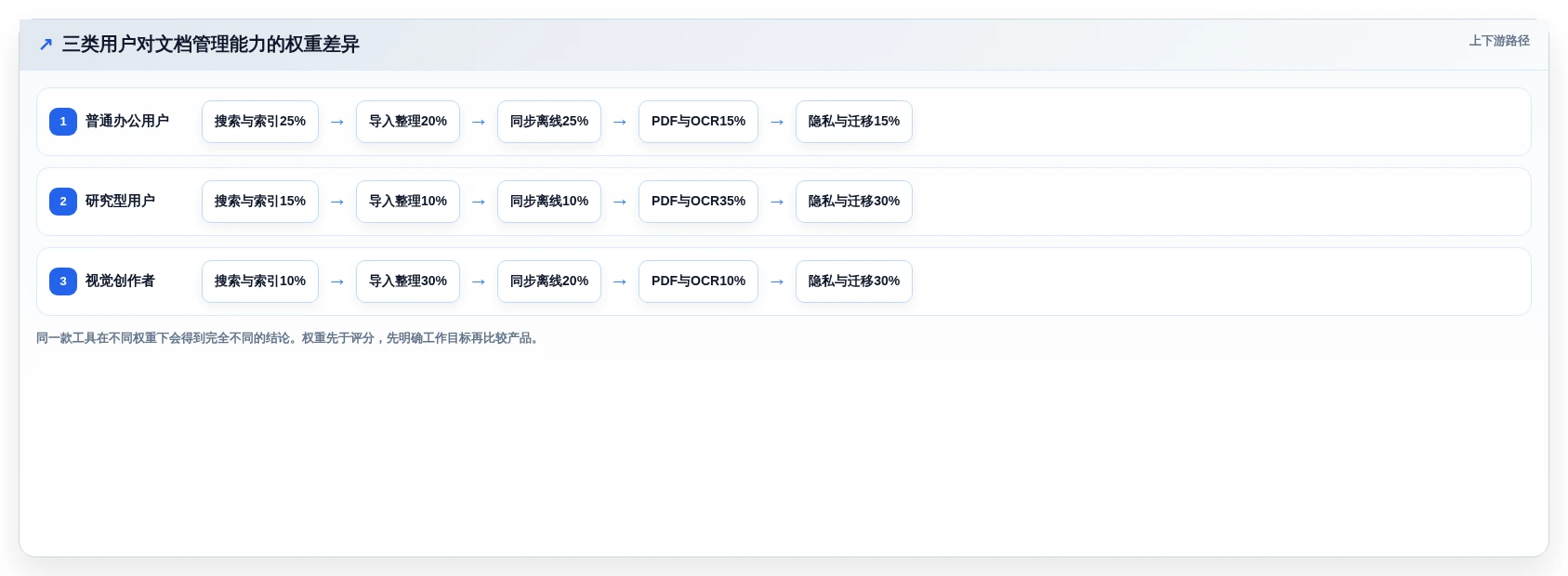The height and width of the screenshot is (576, 1568).
Task: Click the 搜索与索引15% chip
Action: [260, 202]
